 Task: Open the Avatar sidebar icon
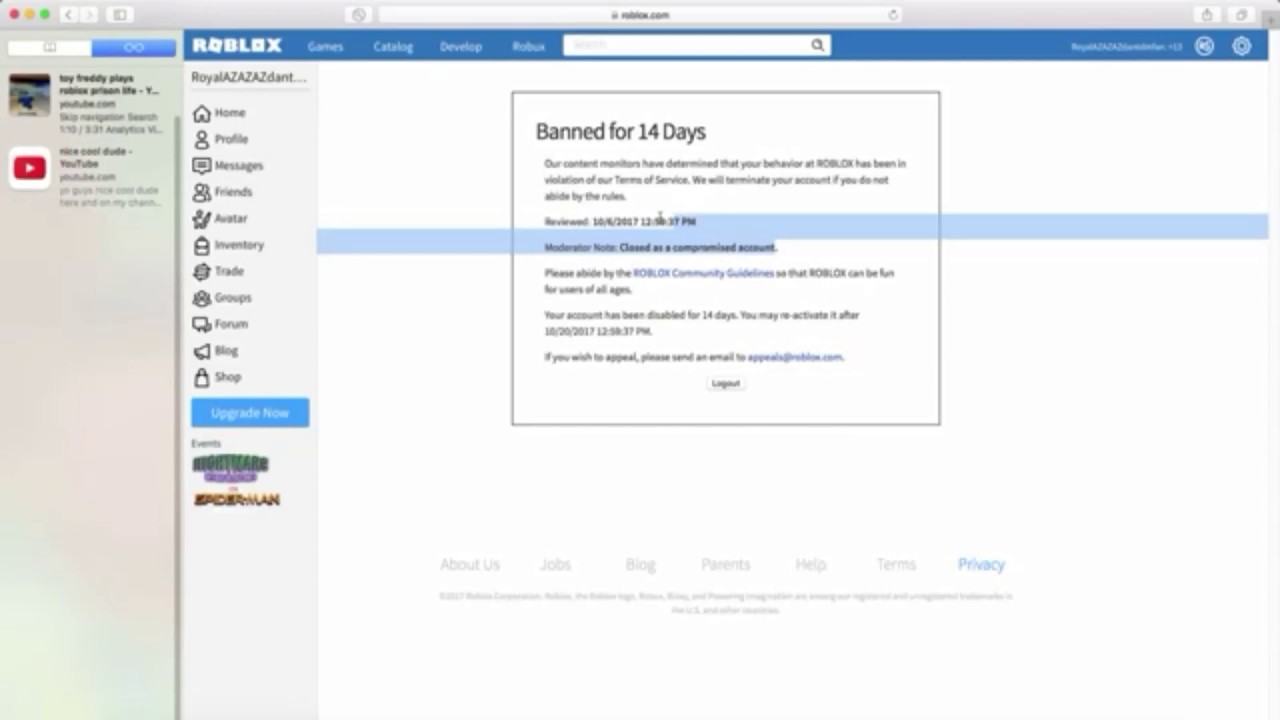[x=202, y=218]
